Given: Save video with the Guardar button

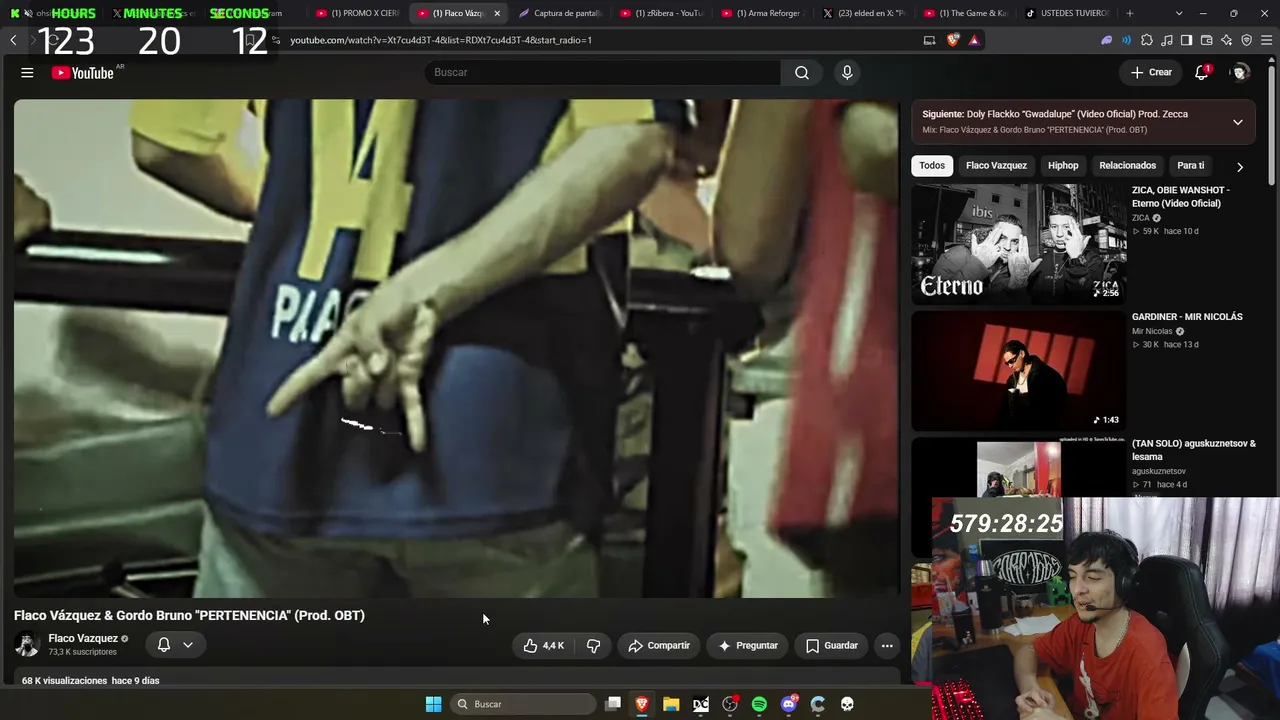Looking at the screenshot, I should click(x=832, y=646).
